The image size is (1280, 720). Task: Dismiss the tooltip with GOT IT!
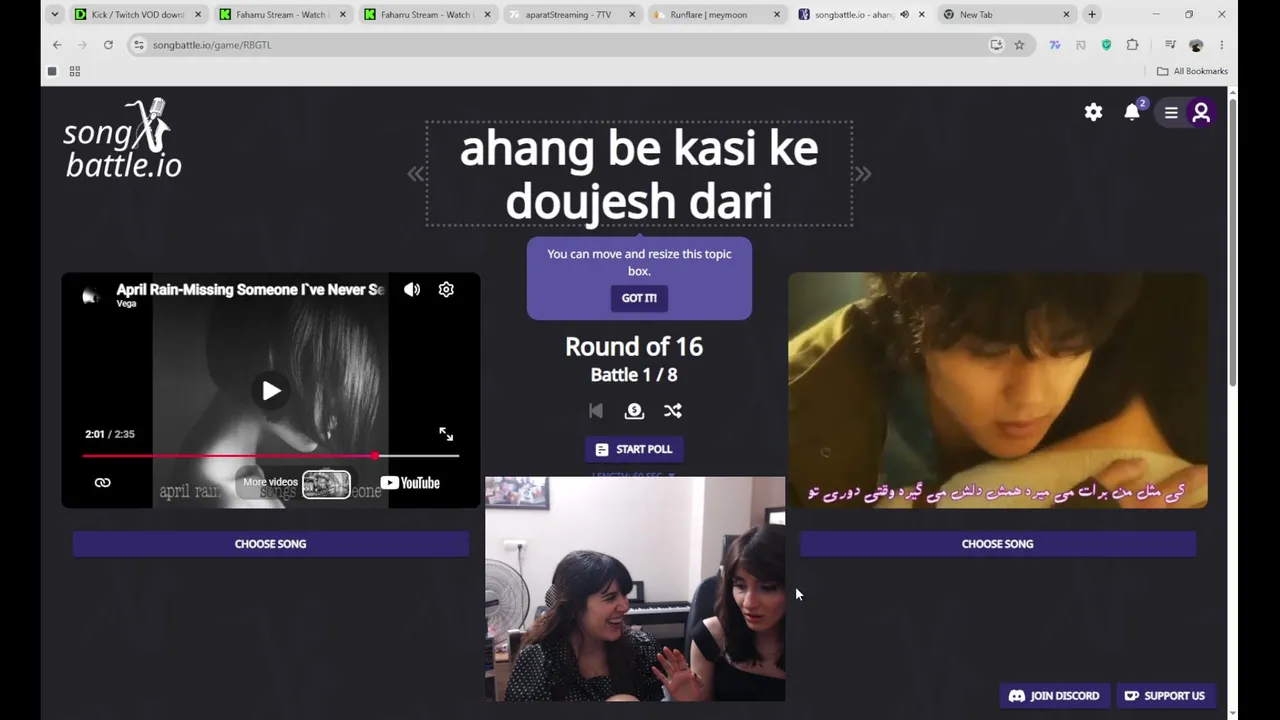click(639, 298)
